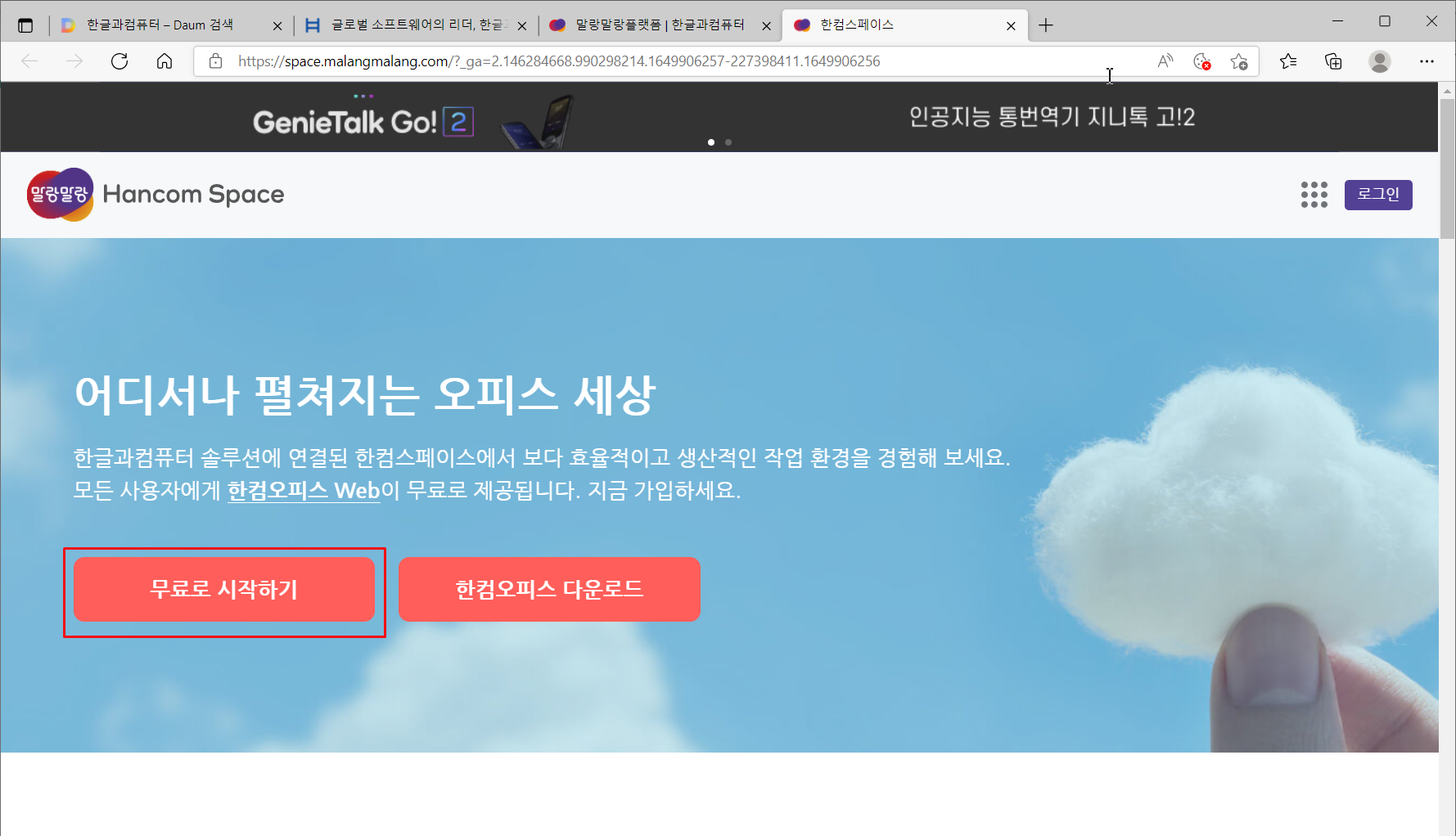
Task: Start Read aloud from address bar
Action: coord(1165,61)
